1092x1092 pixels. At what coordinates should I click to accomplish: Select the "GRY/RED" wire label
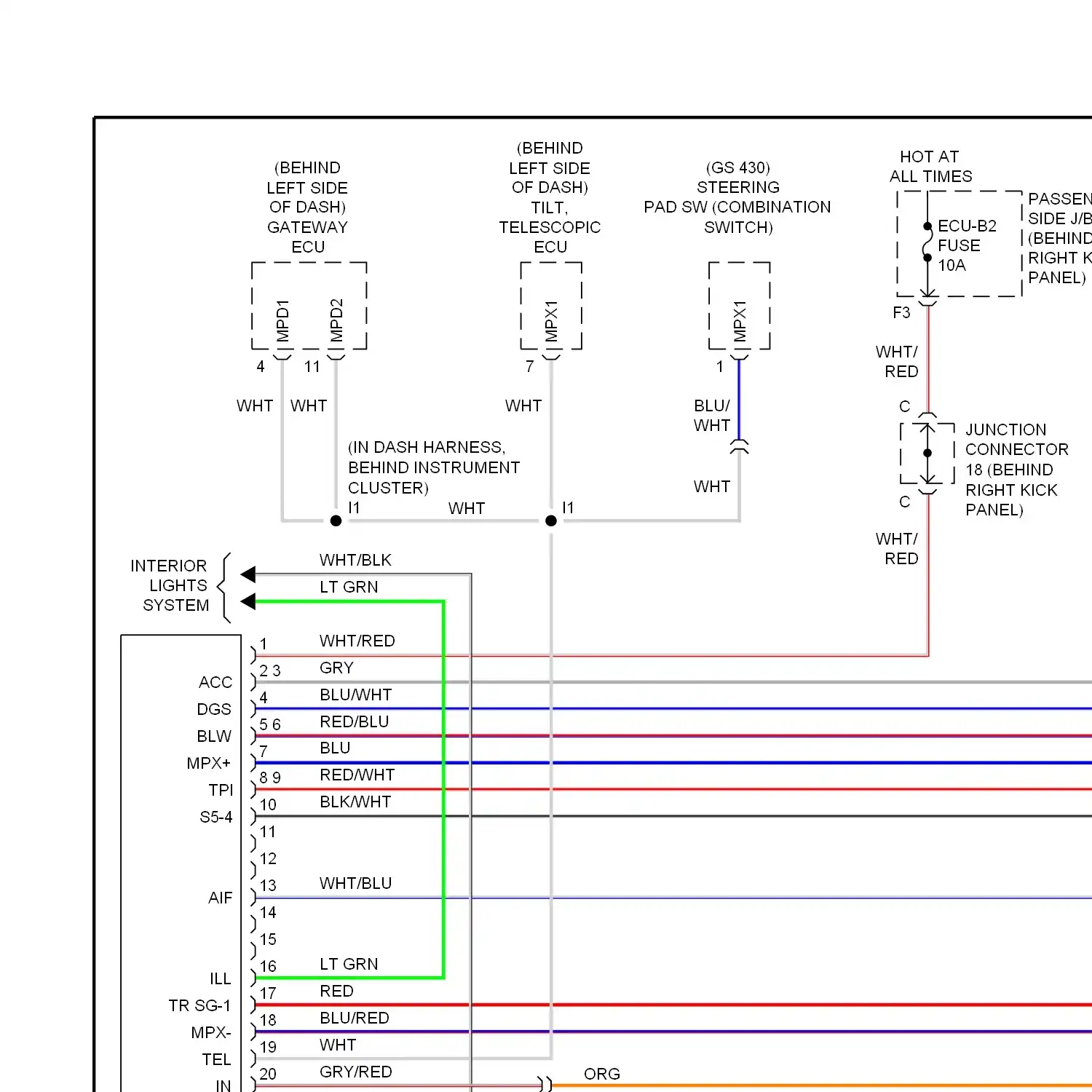355,1072
